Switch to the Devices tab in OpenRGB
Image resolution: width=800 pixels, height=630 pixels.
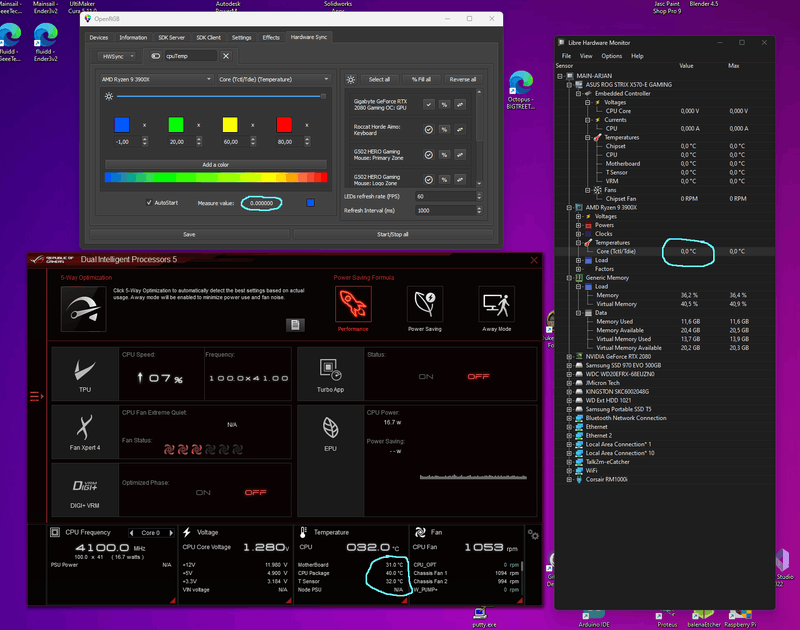[x=98, y=38]
